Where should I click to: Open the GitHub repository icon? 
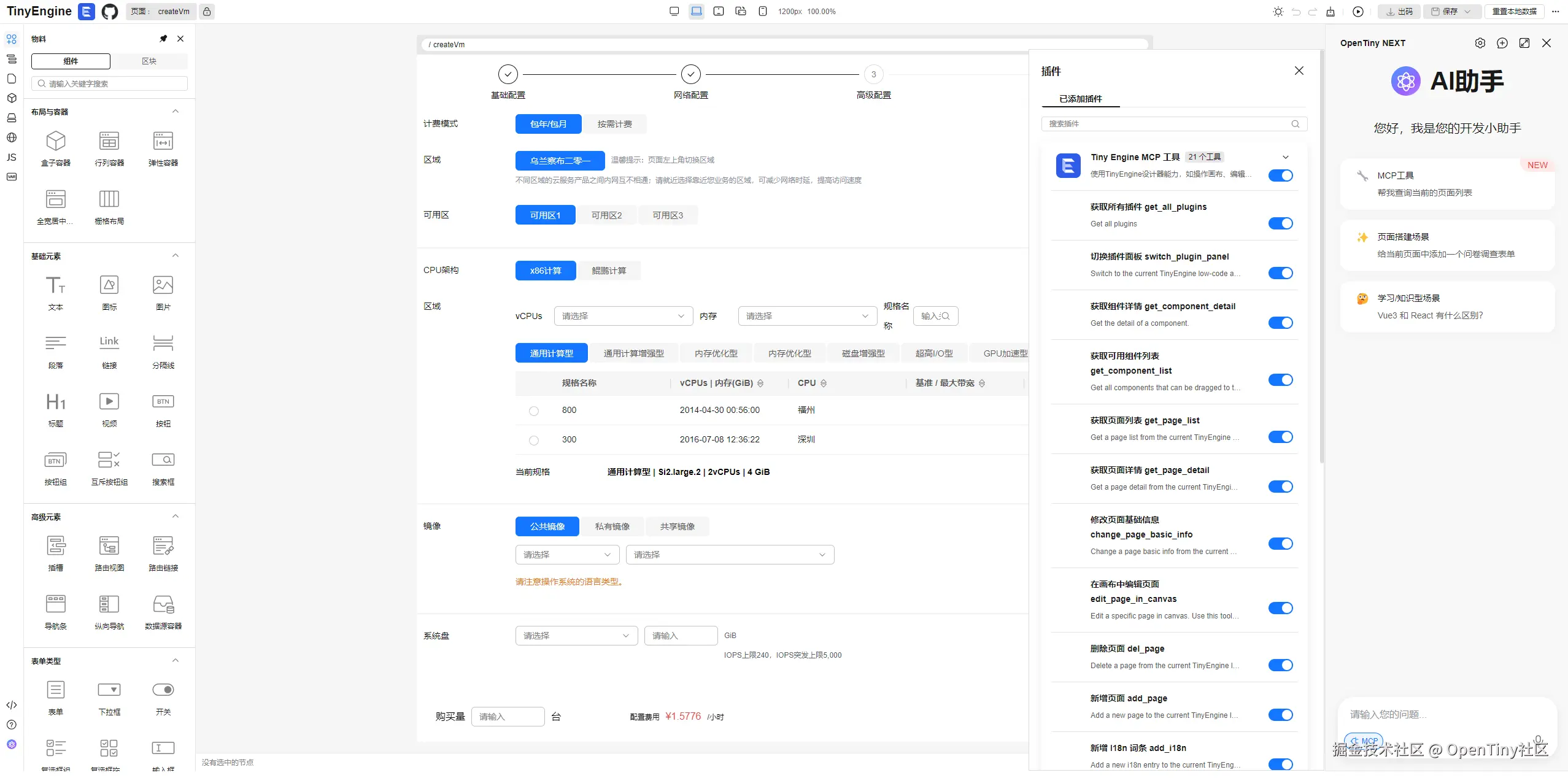(x=109, y=12)
